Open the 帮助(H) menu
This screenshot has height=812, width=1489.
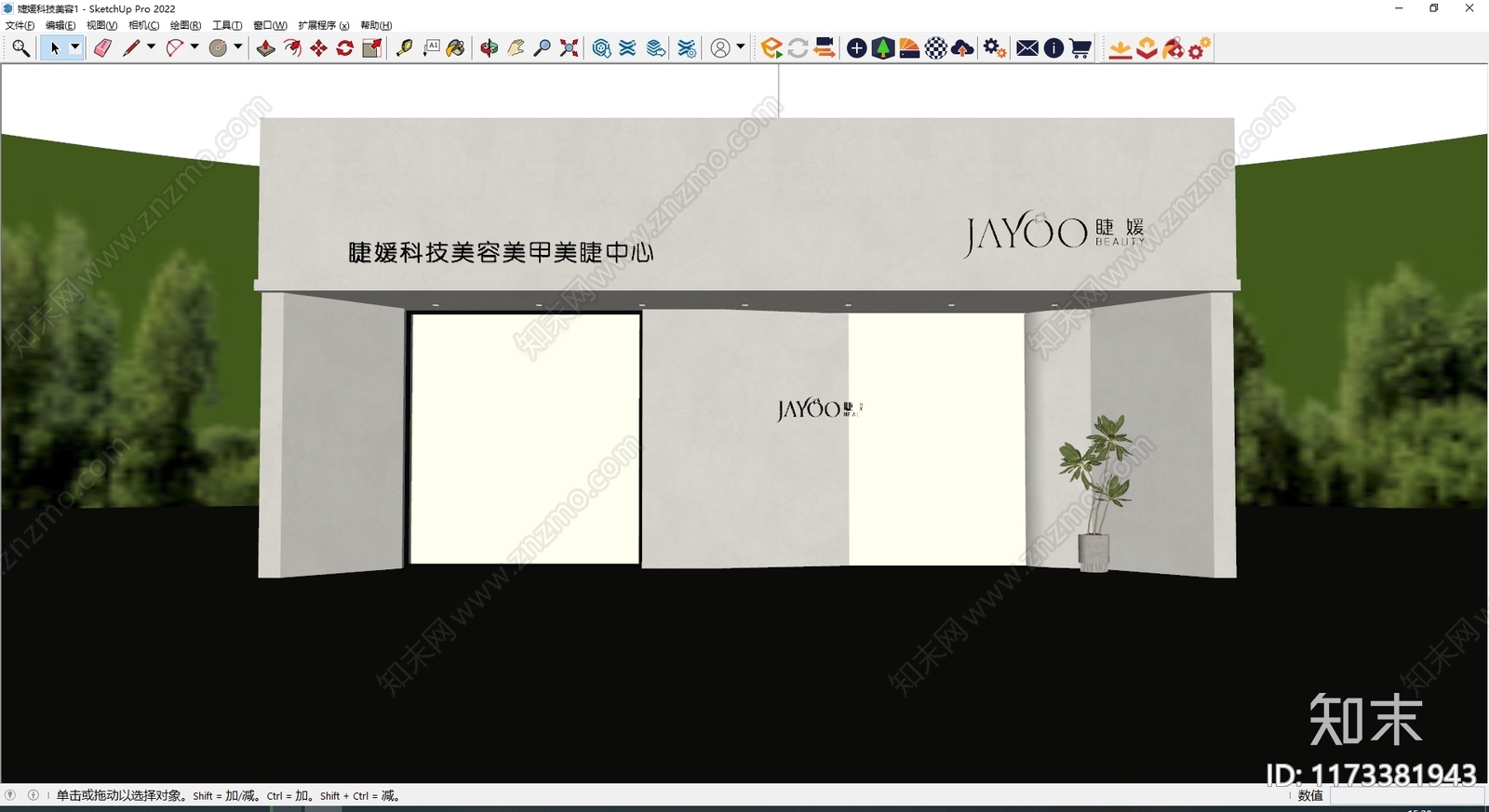pos(376,25)
